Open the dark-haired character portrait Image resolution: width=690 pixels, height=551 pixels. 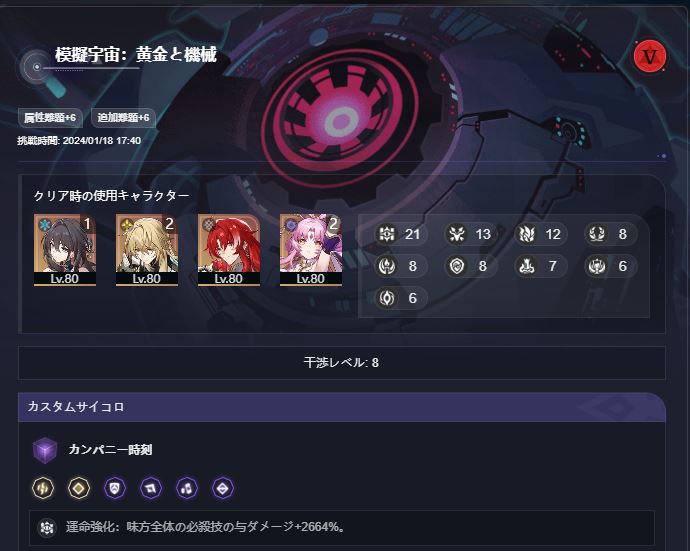coord(65,250)
